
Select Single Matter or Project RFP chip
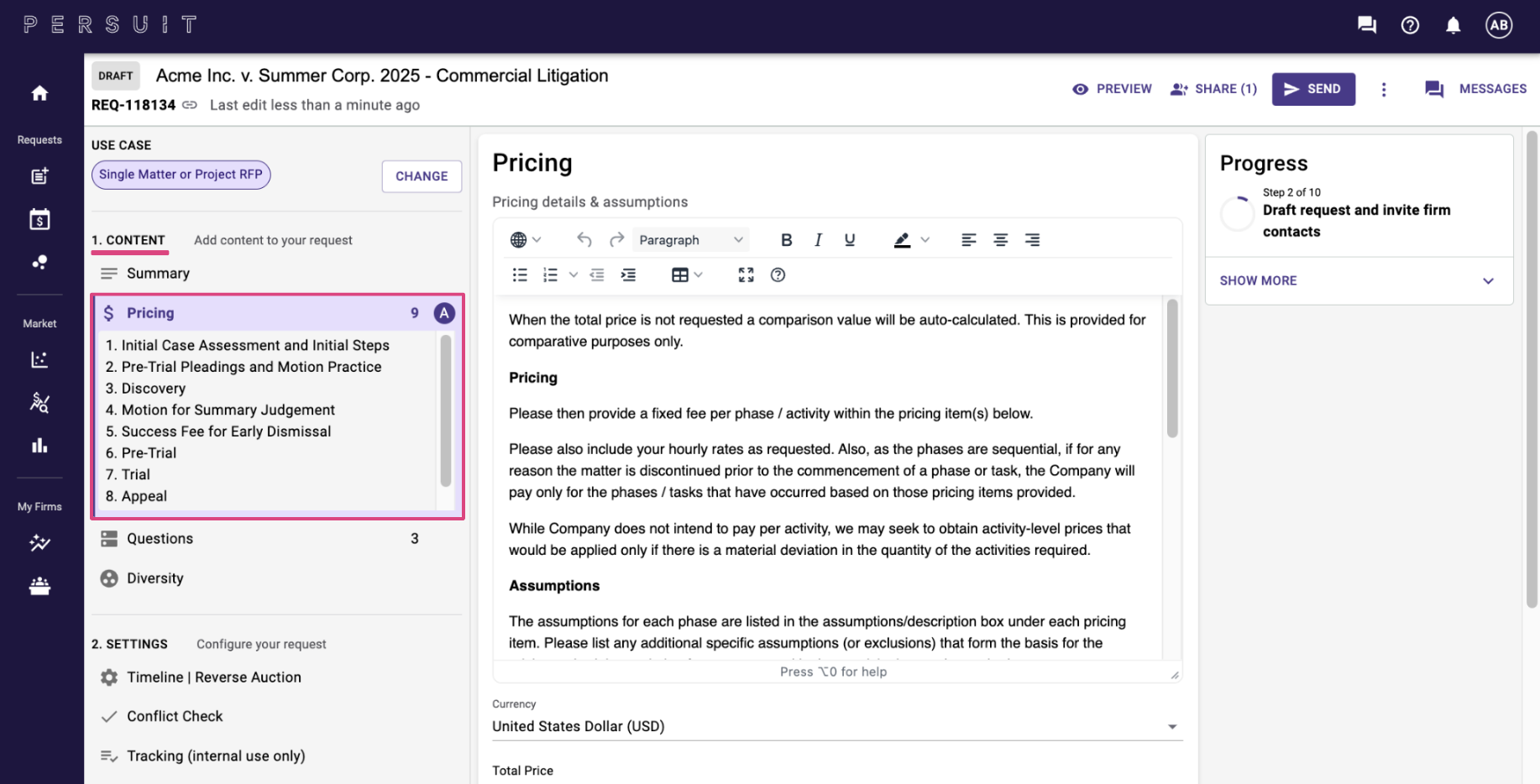point(181,175)
